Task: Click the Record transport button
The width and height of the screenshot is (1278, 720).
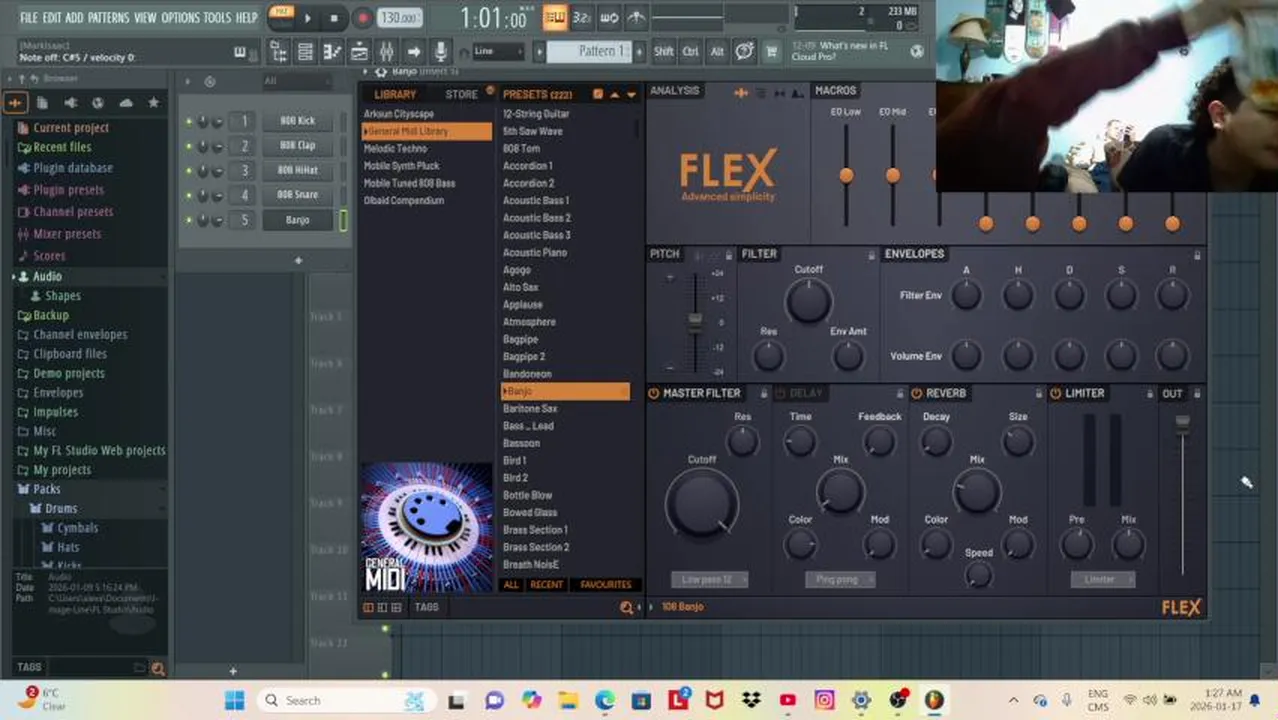Action: point(362,17)
